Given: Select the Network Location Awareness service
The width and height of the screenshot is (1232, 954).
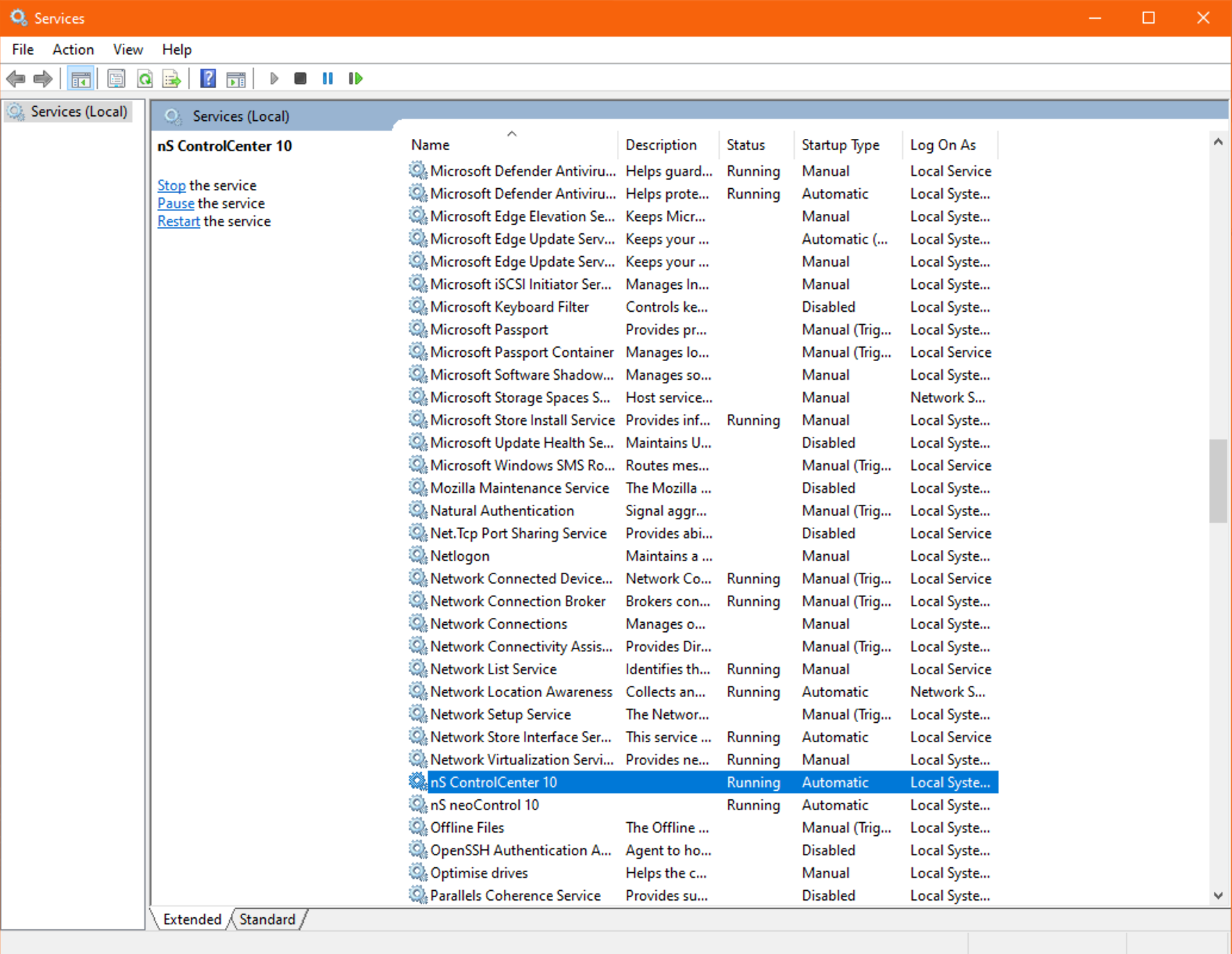Looking at the screenshot, I should 702,692.
